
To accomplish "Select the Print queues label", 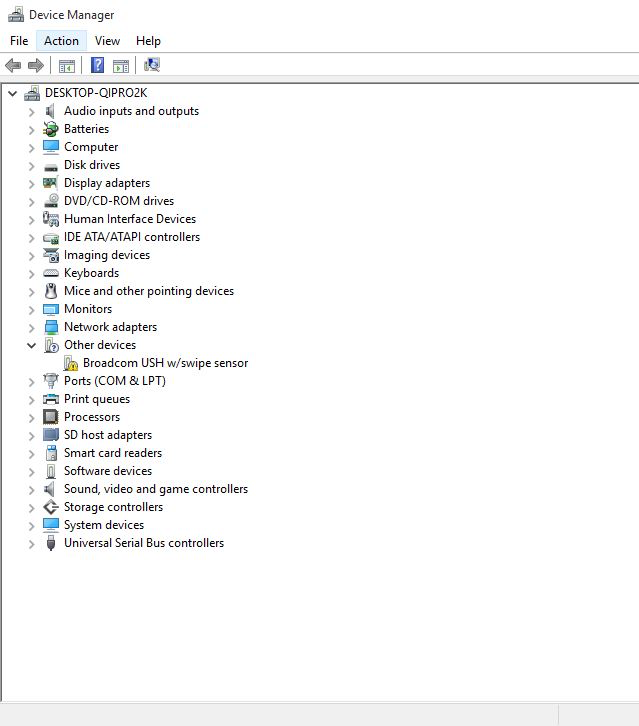I will click(x=97, y=399).
